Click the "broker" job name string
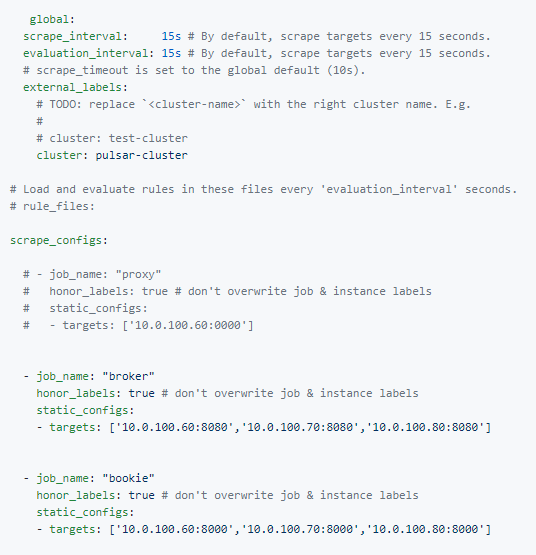 click(128, 376)
